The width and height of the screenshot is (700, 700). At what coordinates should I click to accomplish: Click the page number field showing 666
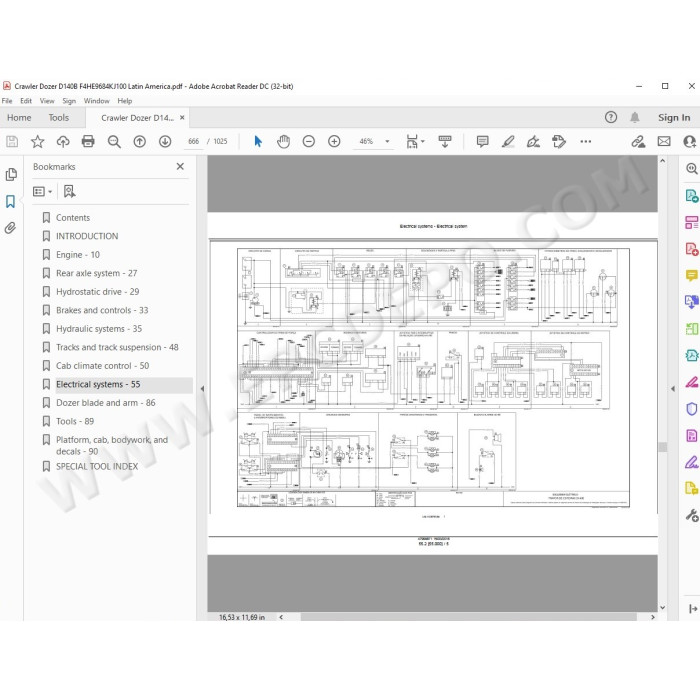tap(193, 142)
